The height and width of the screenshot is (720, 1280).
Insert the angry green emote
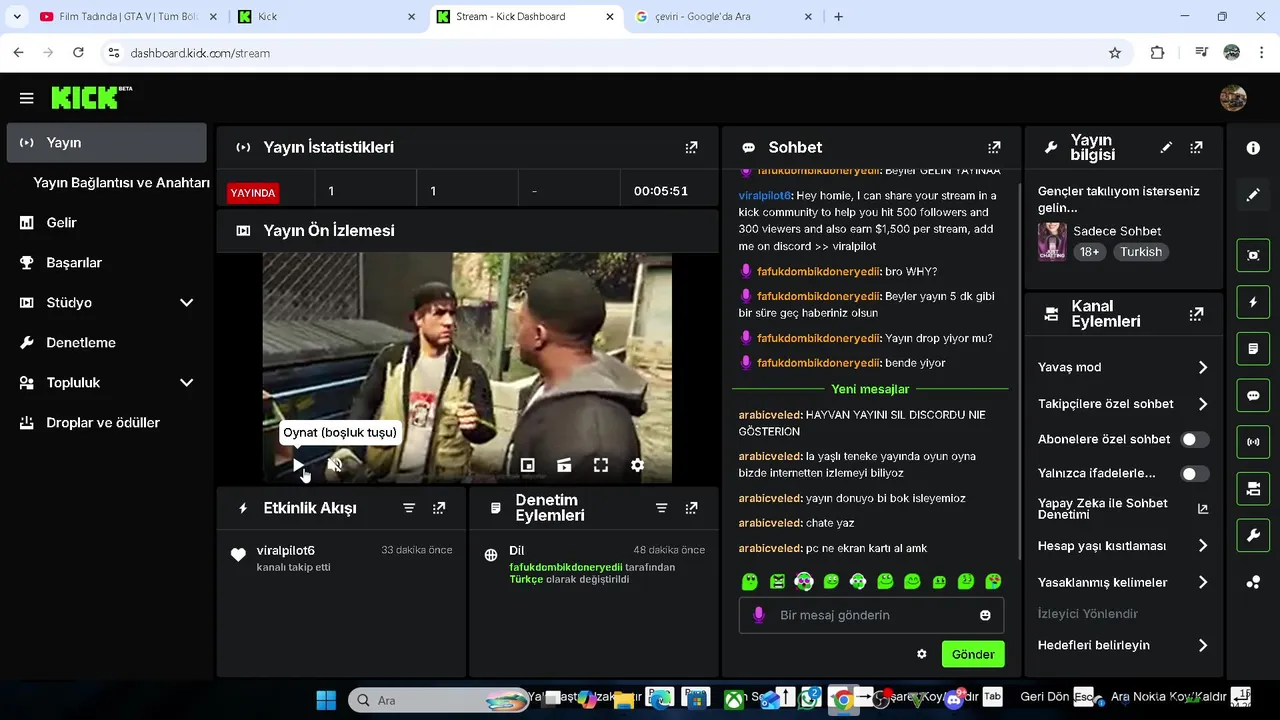pyautogui.click(x=777, y=581)
